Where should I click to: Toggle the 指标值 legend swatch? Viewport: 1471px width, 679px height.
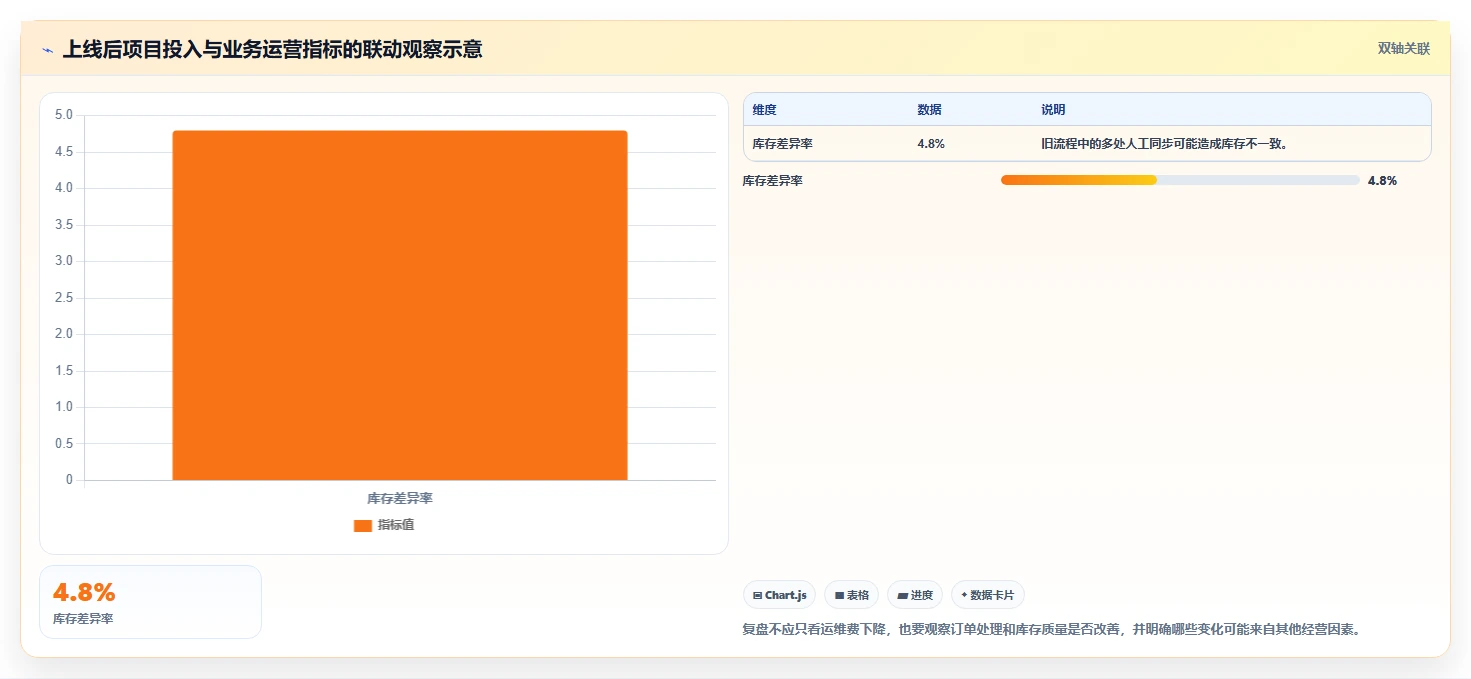[363, 525]
